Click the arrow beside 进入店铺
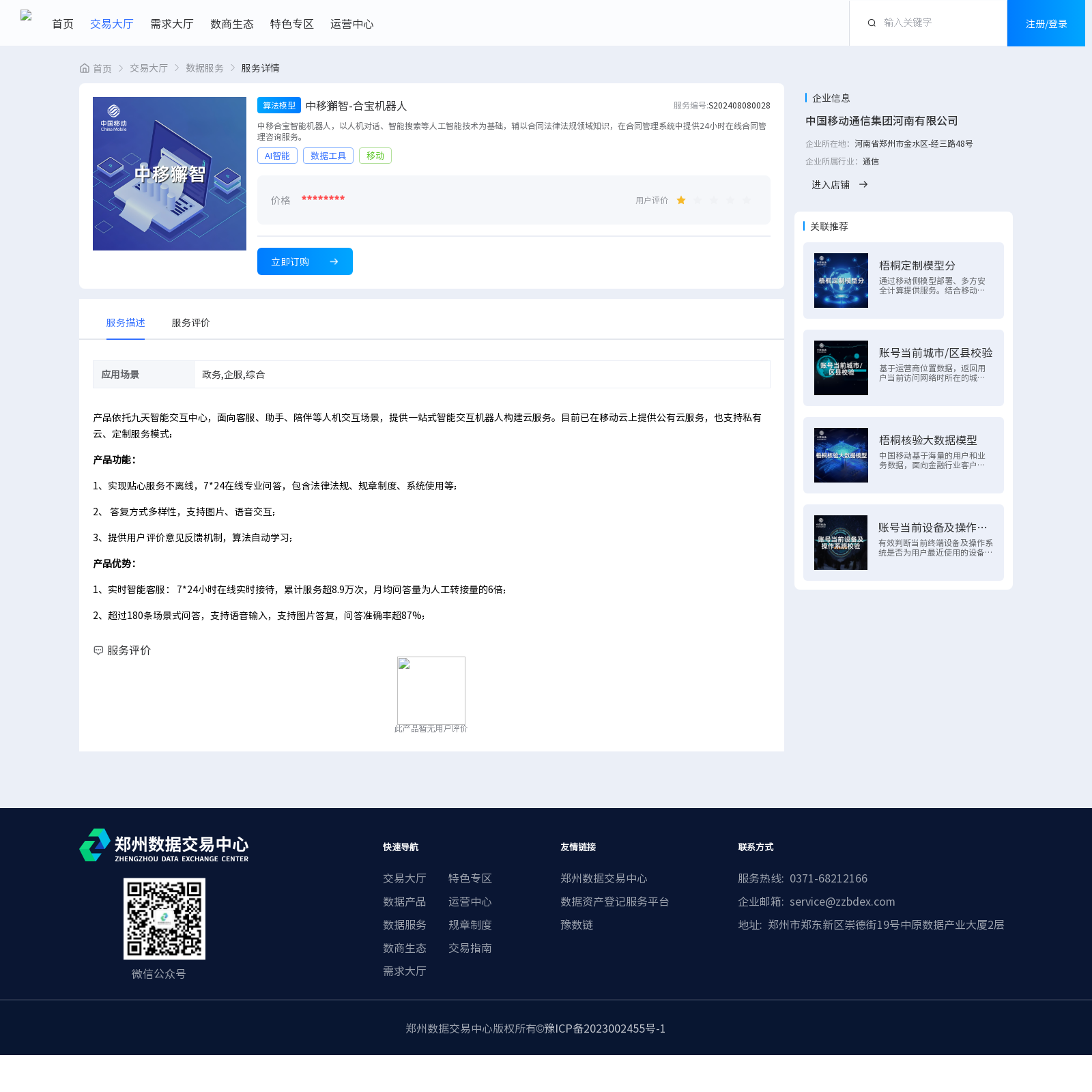The width and height of the screenshot is (1092, 1092). pyautogui.click(x=863, y=184)
